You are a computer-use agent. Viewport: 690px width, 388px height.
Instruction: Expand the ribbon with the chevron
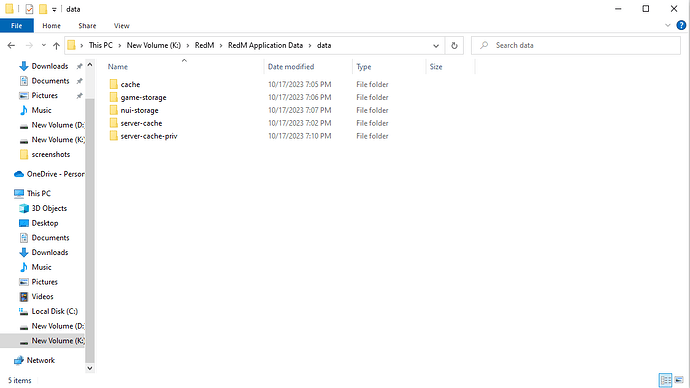[x=668, y=26]
